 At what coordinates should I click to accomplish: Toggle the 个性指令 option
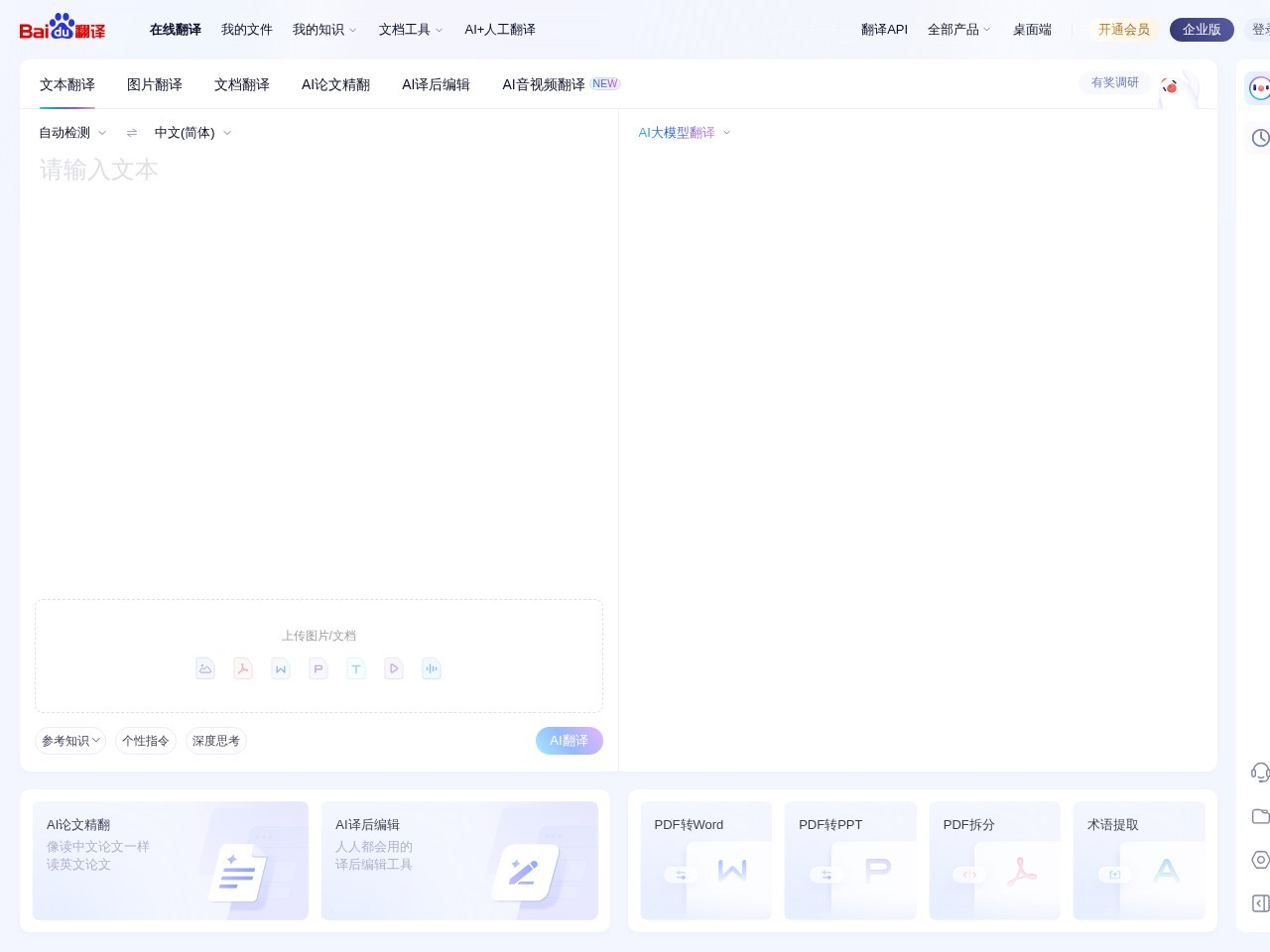(145, 741)
